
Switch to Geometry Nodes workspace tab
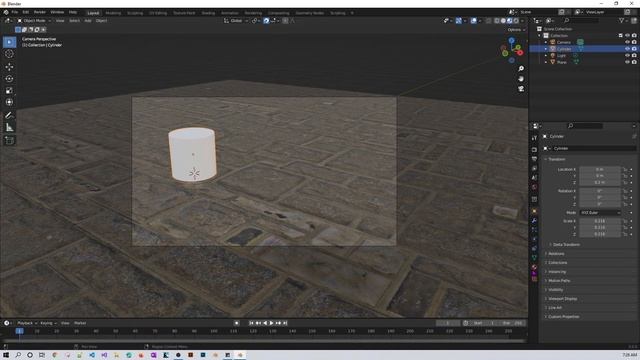point(309,13)
